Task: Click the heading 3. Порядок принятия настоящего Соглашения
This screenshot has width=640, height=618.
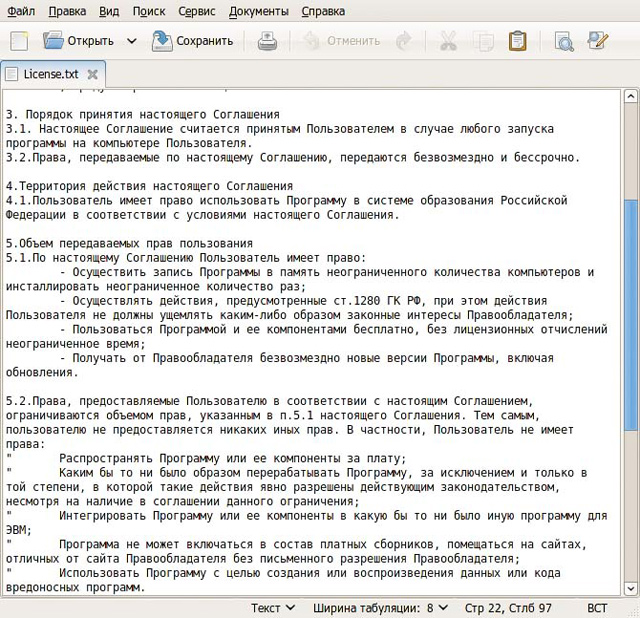Action: [x=143, y=114]
